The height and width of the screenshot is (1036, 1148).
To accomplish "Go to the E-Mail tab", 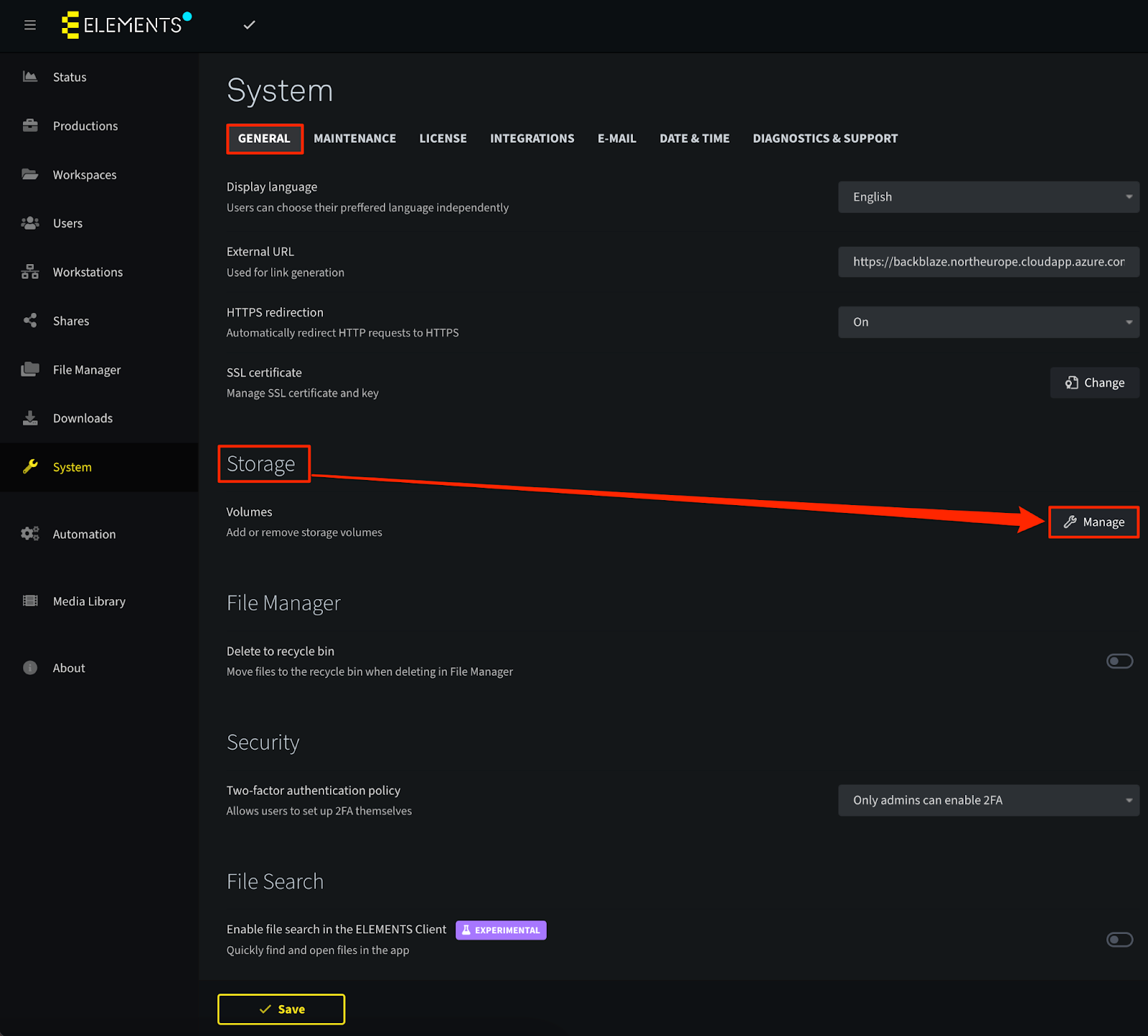I will point(617,138).
